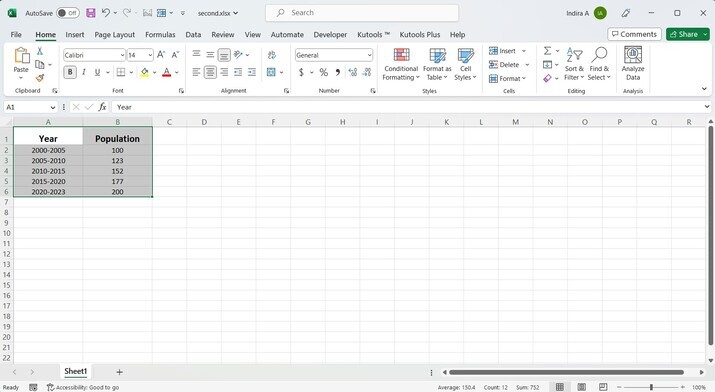Screen dimensions: 715x392
Task: Cut selection with scissors icon
Action: pyautogui.click(x=40, y=51)
